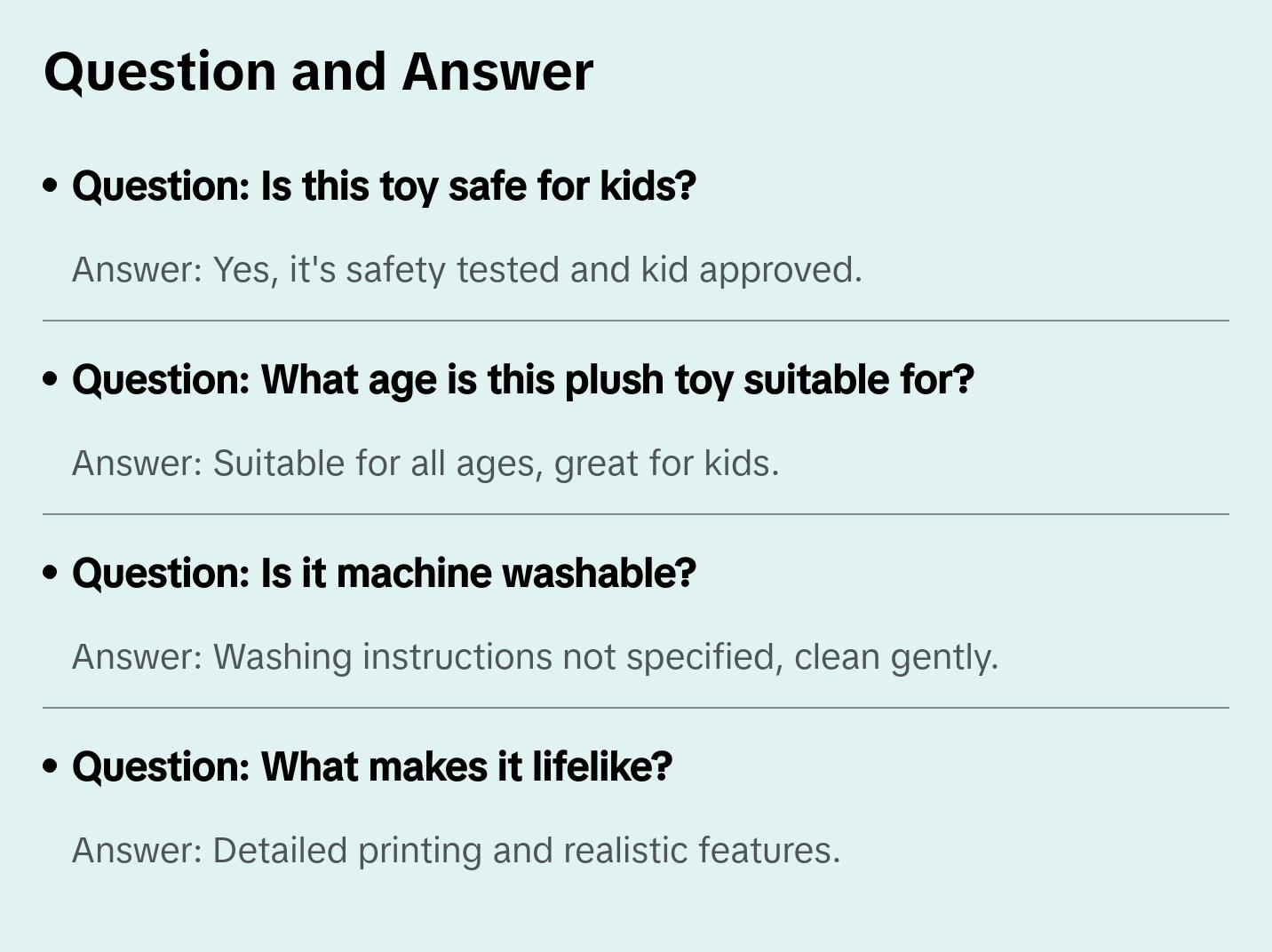Click the bullet next to the machine washable question
Screen dimensions: 1272x952
(x=51, y=573)
